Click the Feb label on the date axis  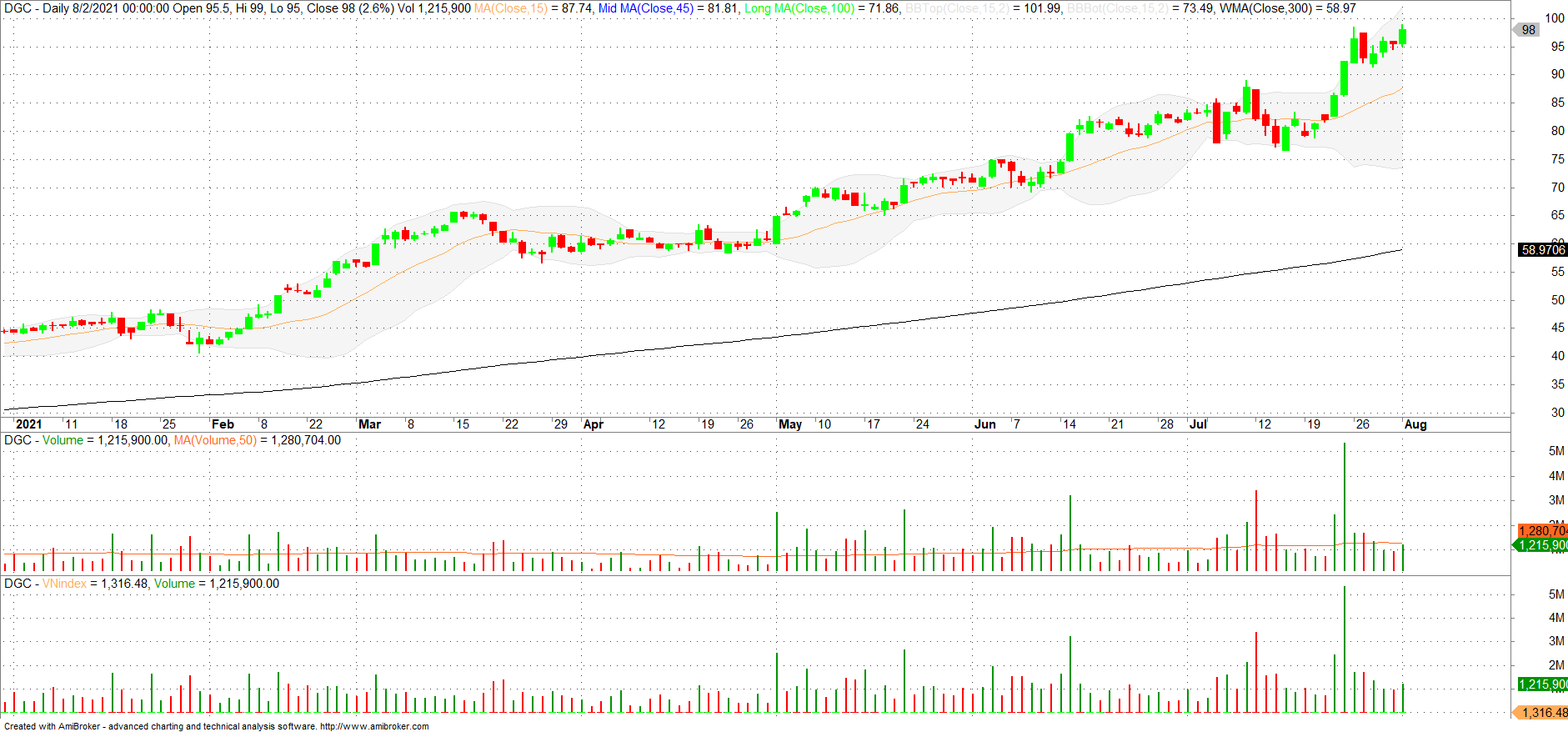pos(223,424)
